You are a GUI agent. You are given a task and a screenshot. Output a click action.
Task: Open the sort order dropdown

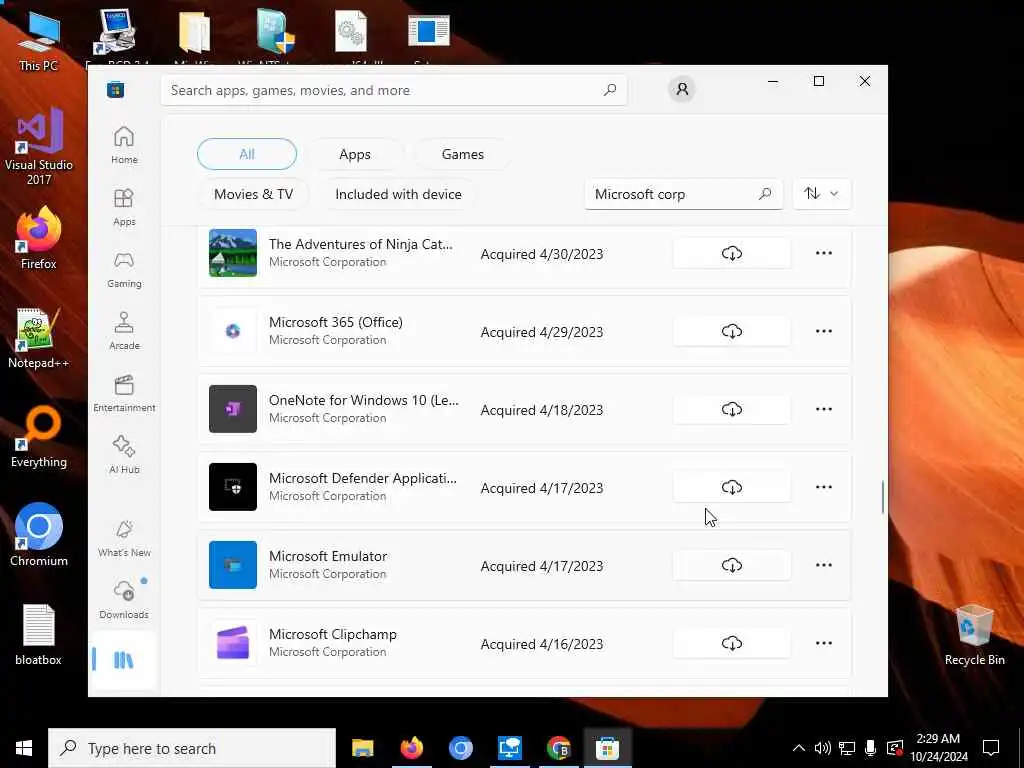point(822,194)
